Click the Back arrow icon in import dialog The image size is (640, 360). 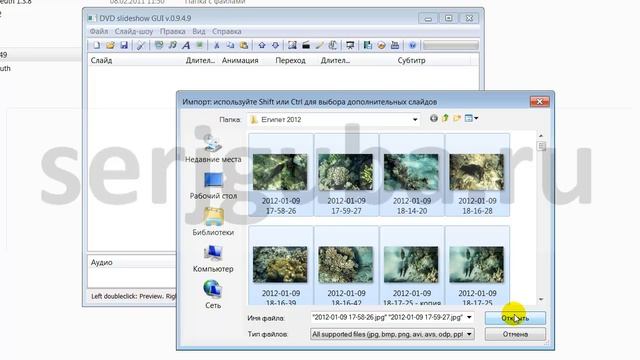tap(434, 118)
